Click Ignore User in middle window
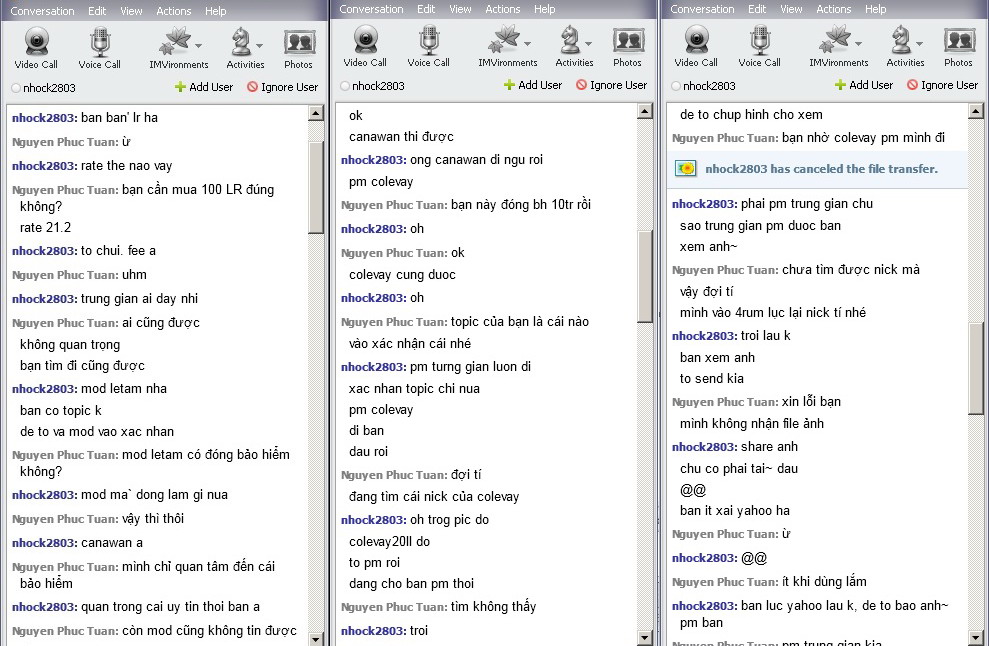Viewport: 989px width, 646px height. [612, 85]
